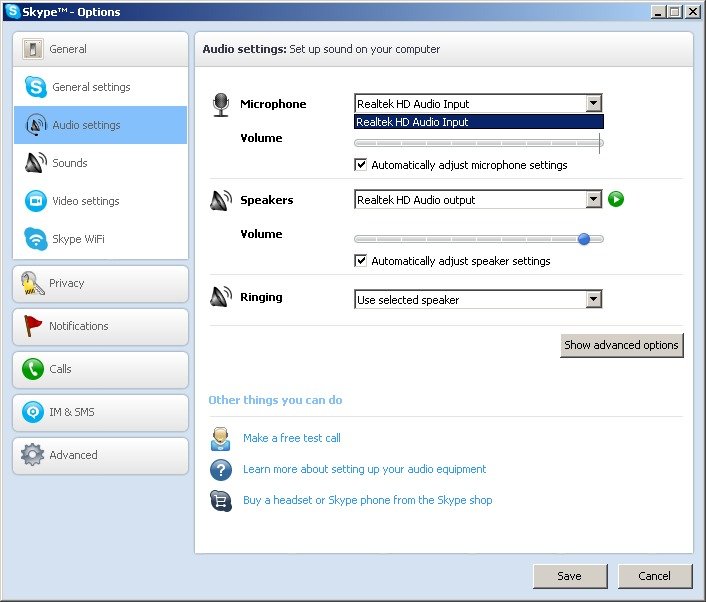Expand the Notifications section
Image resolution: width=706 pixels, height=602 pixels.
tap(101, 326)
